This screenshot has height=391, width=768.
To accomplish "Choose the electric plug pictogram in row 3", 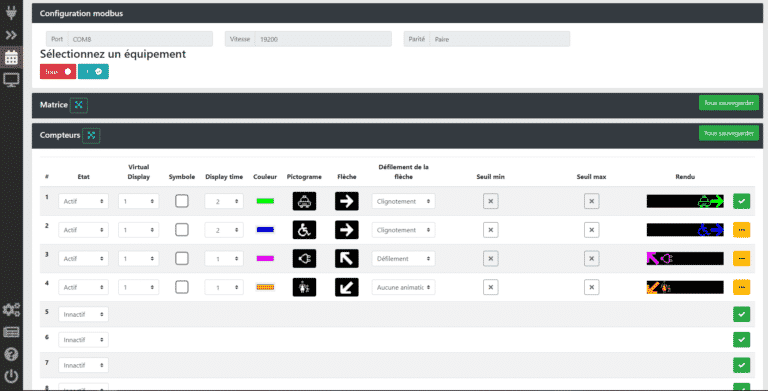I will (x=304, y=259).
